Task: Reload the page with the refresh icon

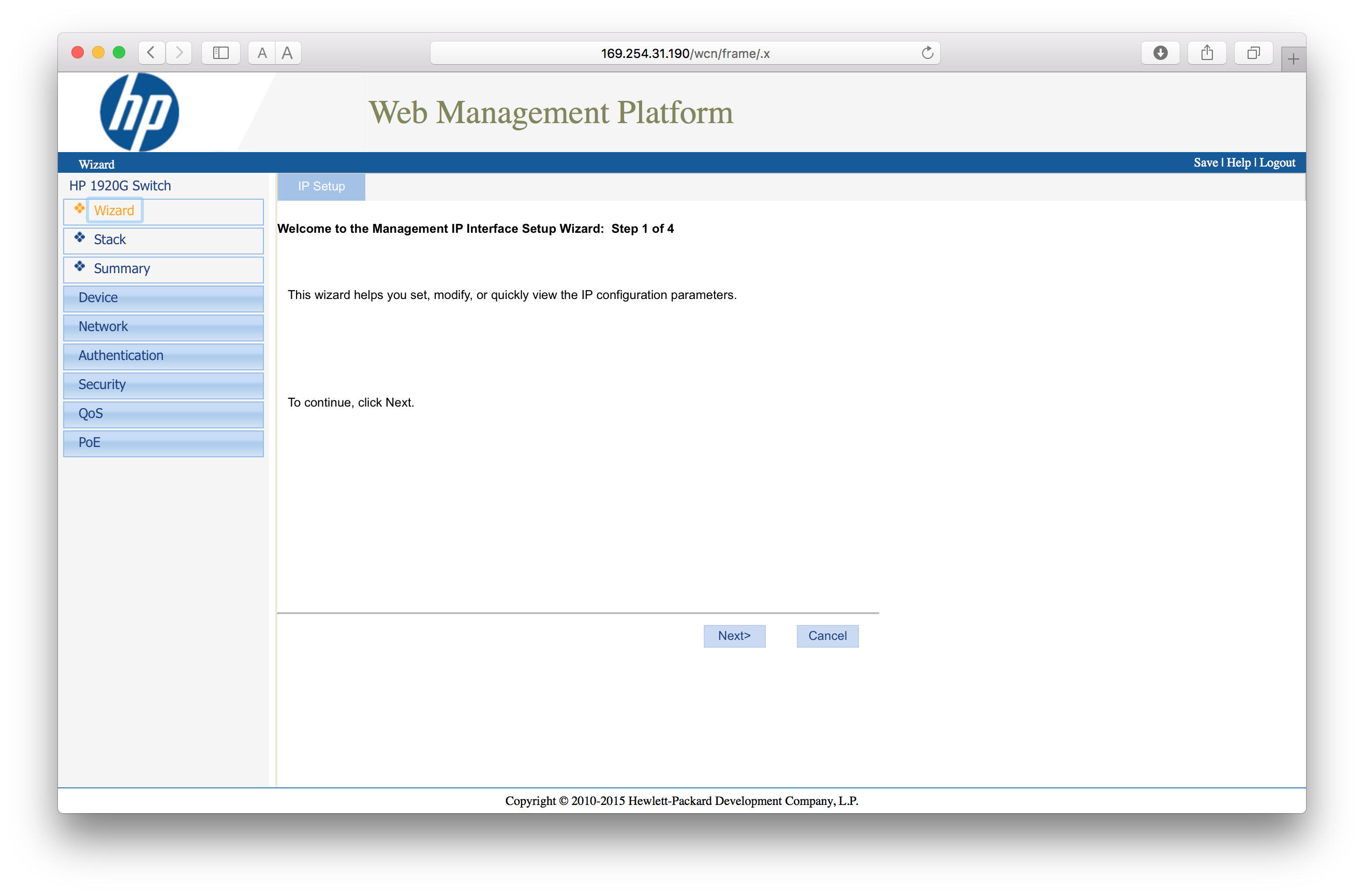Action: point(927,53)
